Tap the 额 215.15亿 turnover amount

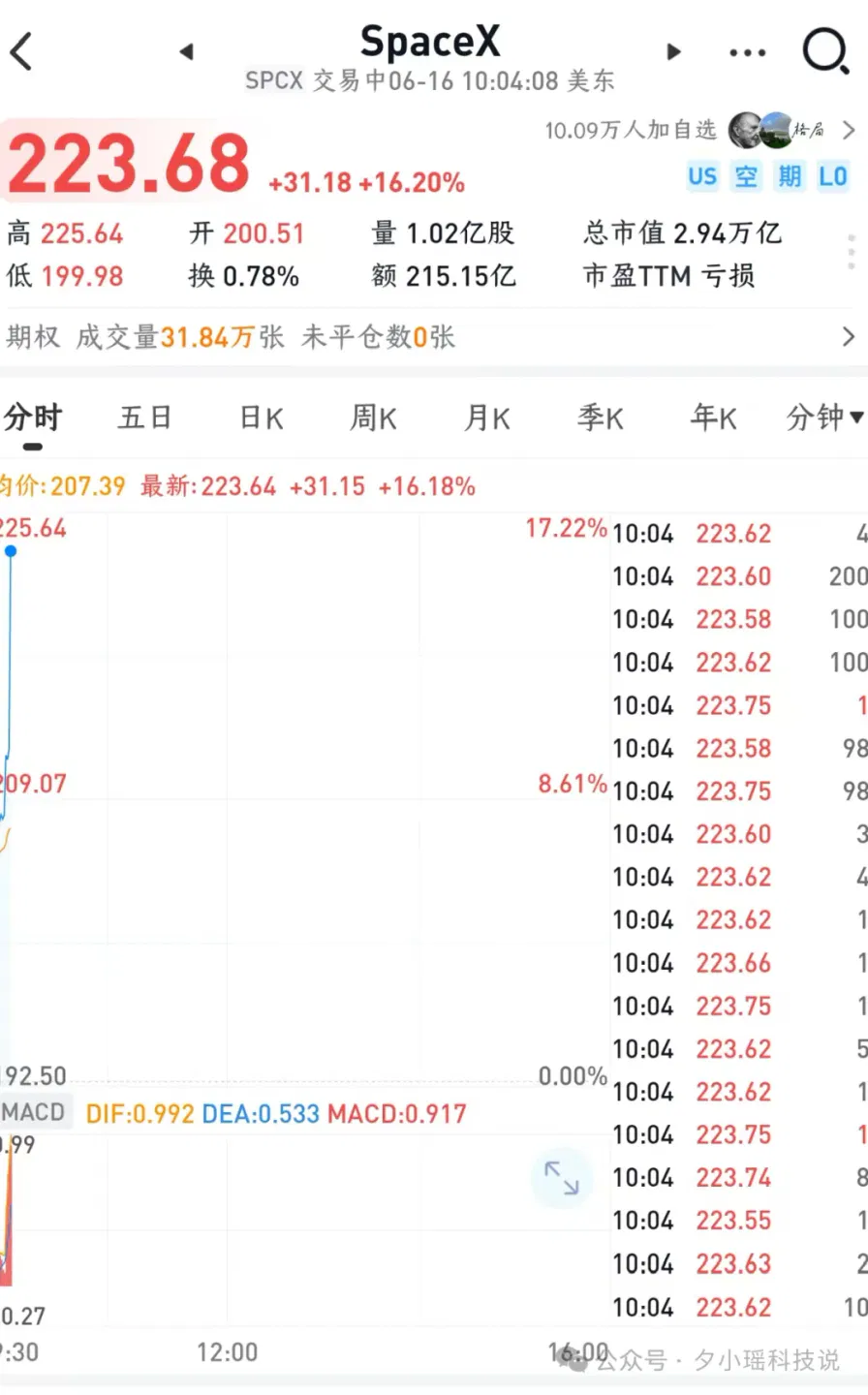pyautogui.click(x=444, y=276)
